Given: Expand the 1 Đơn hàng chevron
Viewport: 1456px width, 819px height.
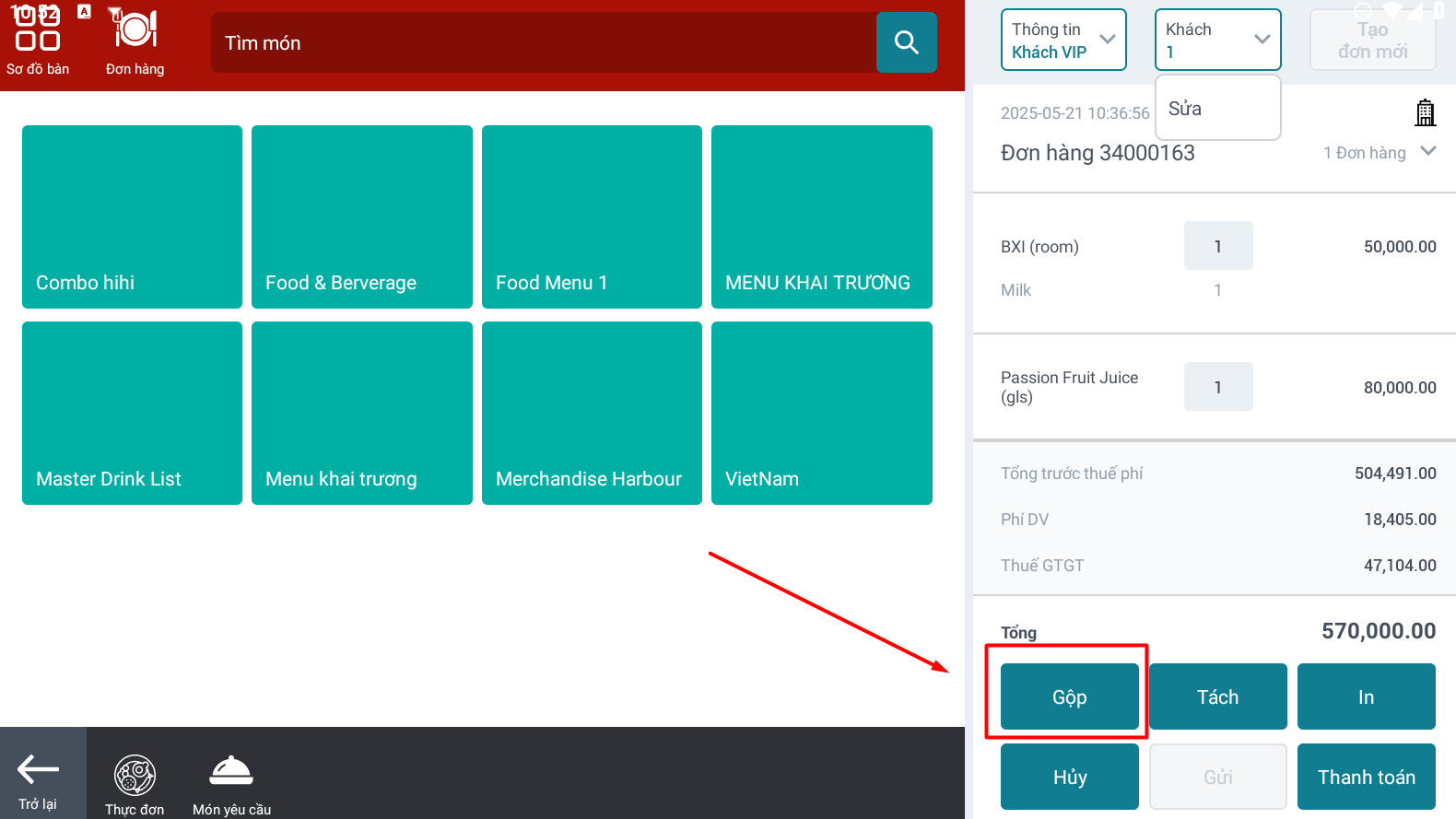Looking at the screenshot, I should point(1427,151).
